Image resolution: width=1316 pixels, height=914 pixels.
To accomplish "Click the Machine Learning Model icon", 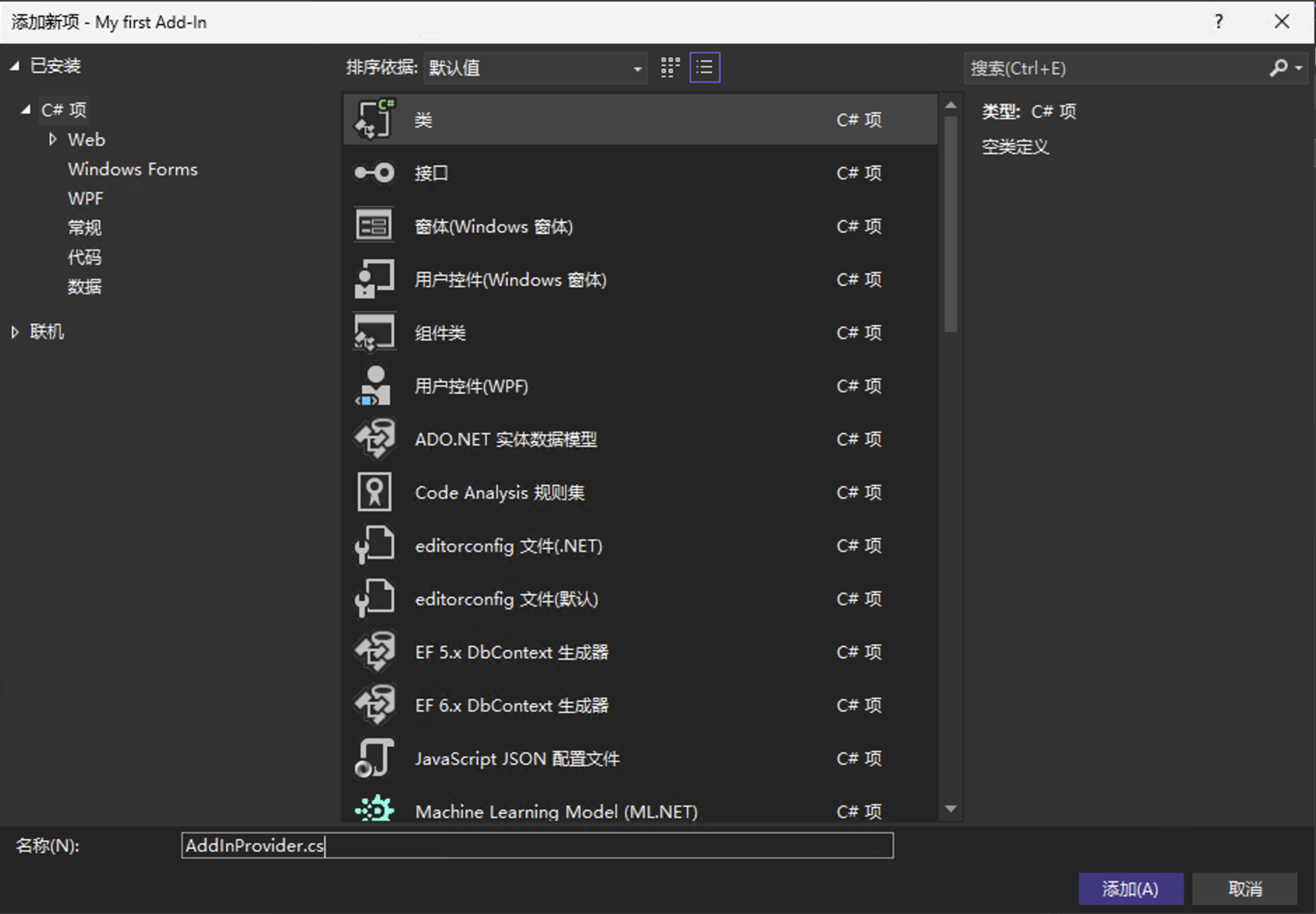I will (375, 809).
